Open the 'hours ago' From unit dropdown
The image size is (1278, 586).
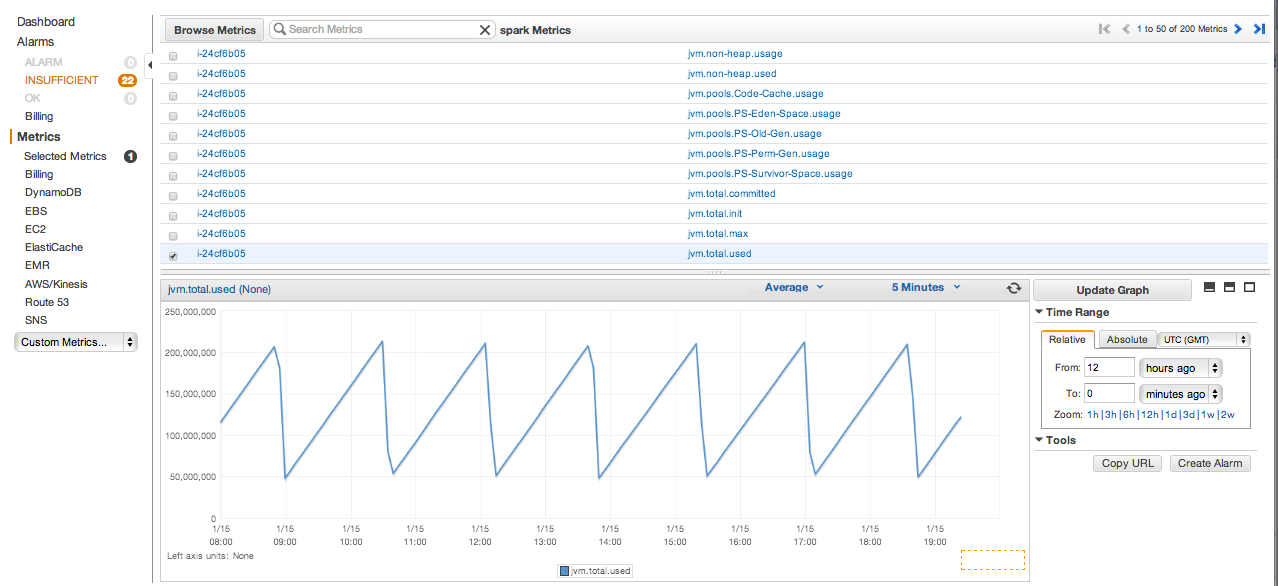coord(1181,368)
